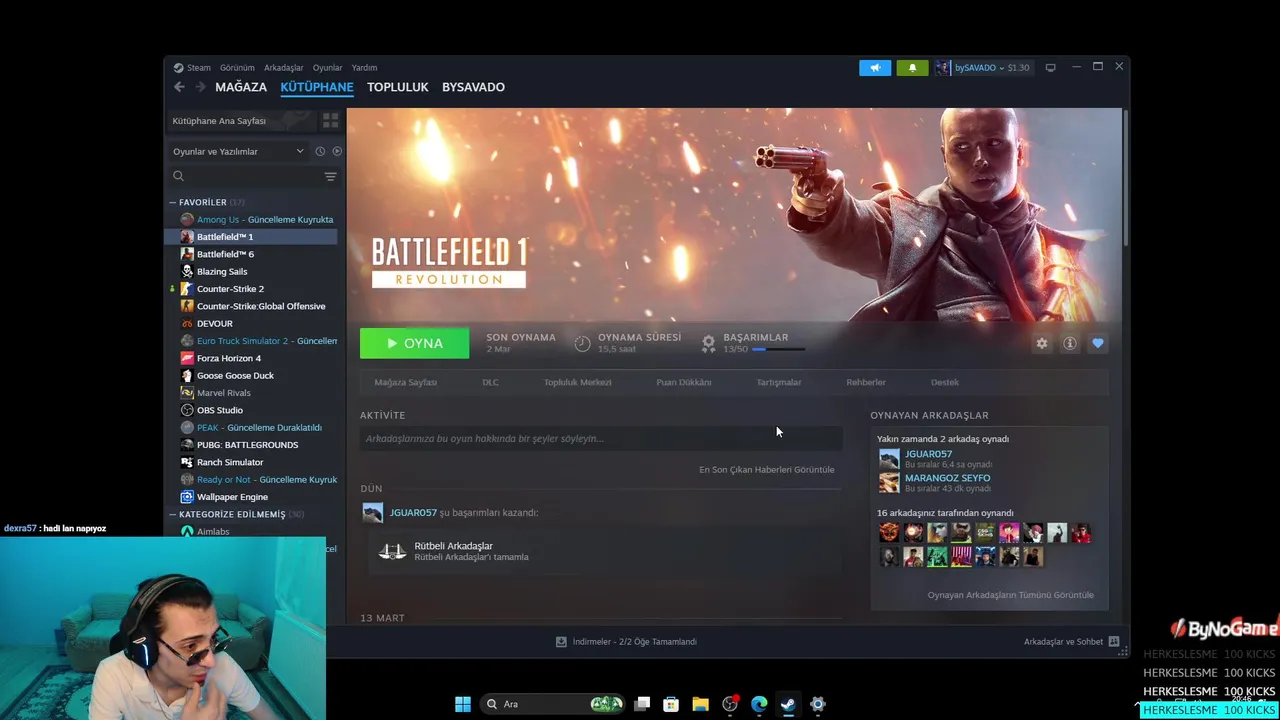The height and width of the screenshot is (720, 1280).
Task: Click the achievements progress bar
Action: click(x=778, y=349)
